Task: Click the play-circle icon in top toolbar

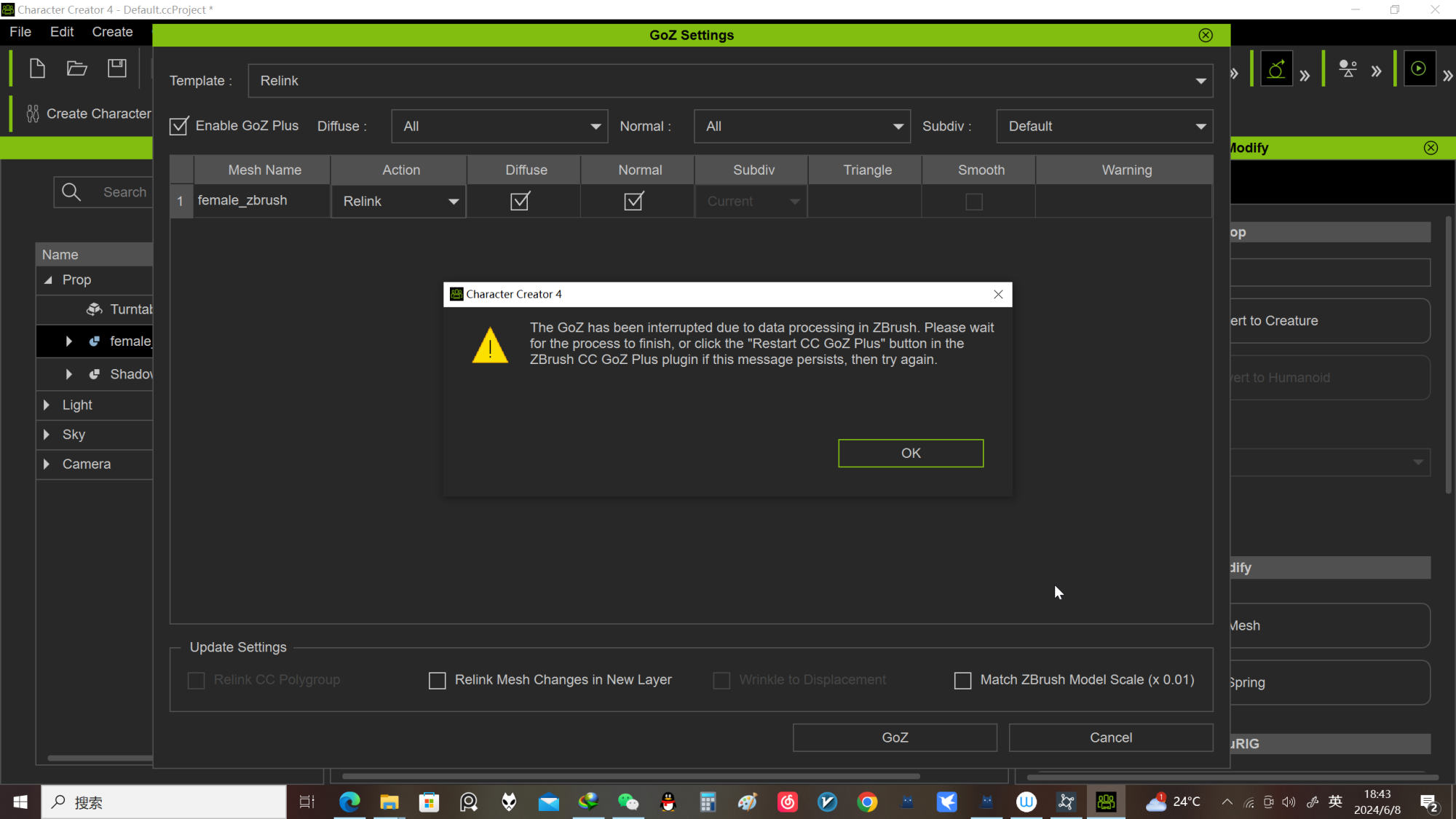Action: 1419,68
